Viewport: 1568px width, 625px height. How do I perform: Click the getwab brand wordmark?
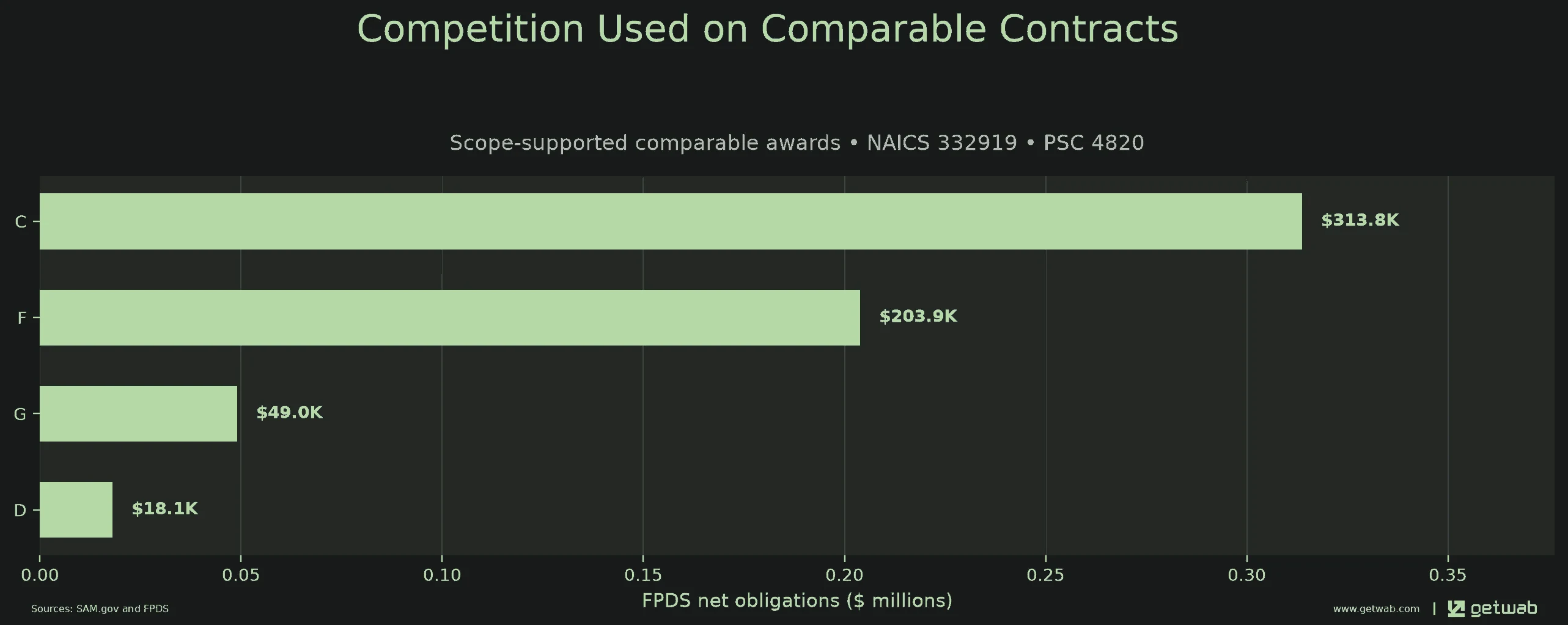[x=1503, y=608]
